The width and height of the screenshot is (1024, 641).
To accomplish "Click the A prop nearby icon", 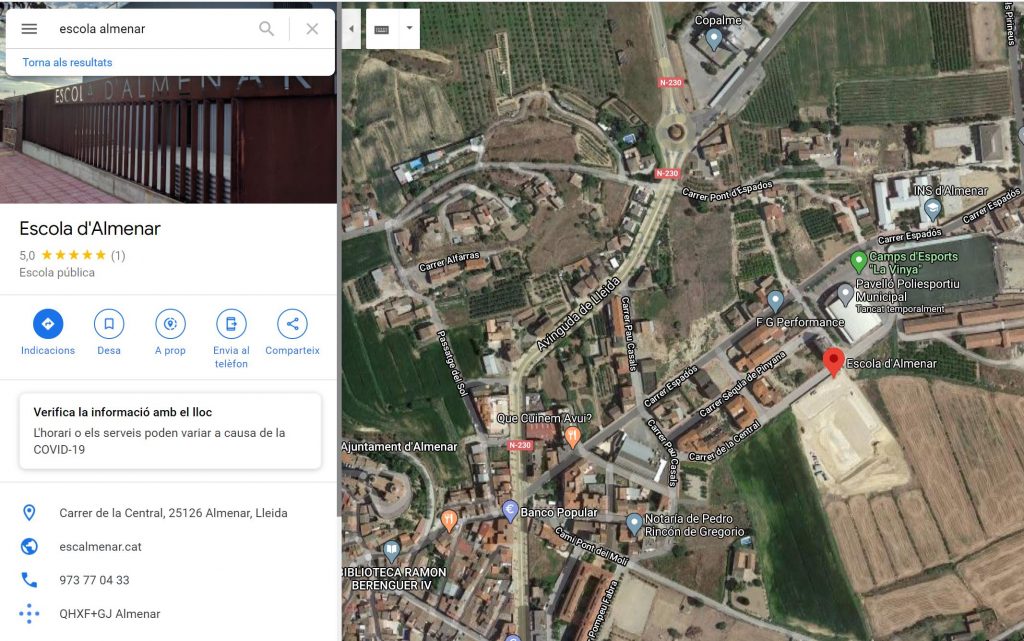I will coord(170,324).
